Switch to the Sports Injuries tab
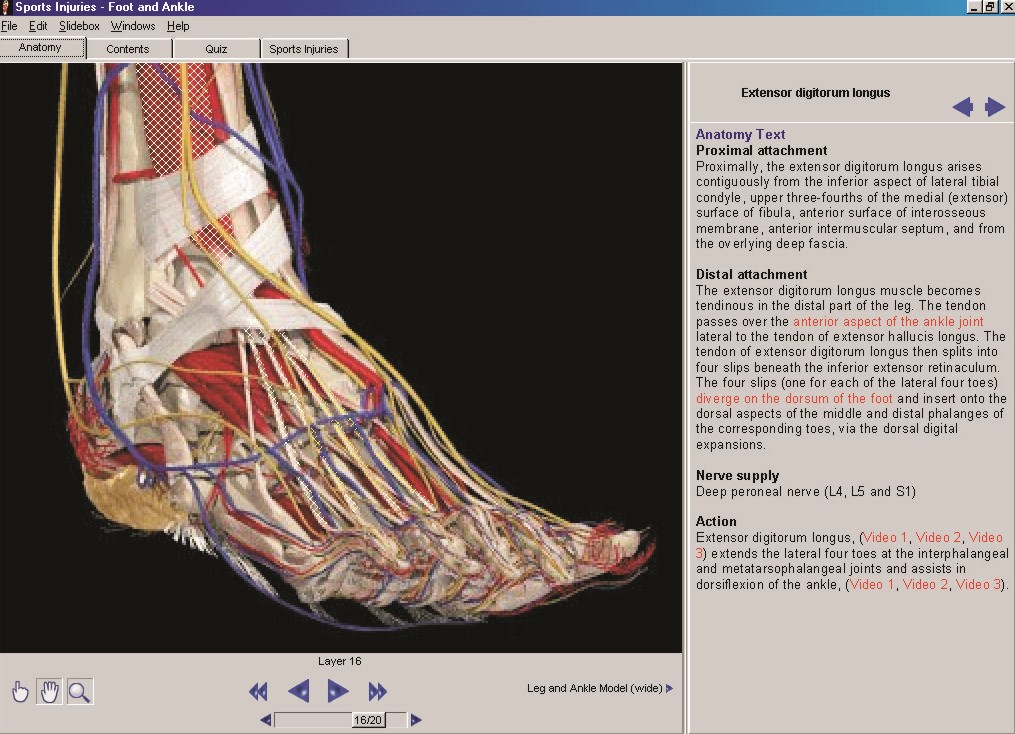Image resolution: width=1015 pixels, height=734 pixels. pyautogui.click(x=304, y=49)
